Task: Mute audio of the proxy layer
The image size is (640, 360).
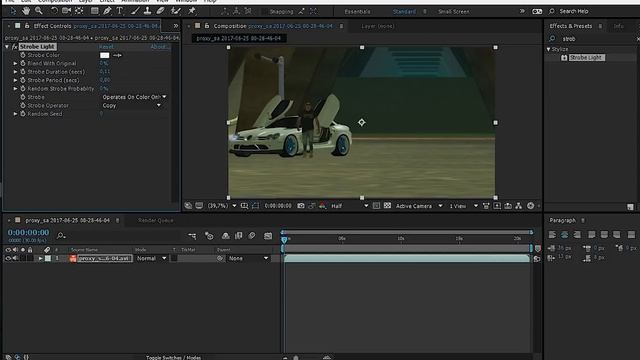Action: tap(15, 258)
